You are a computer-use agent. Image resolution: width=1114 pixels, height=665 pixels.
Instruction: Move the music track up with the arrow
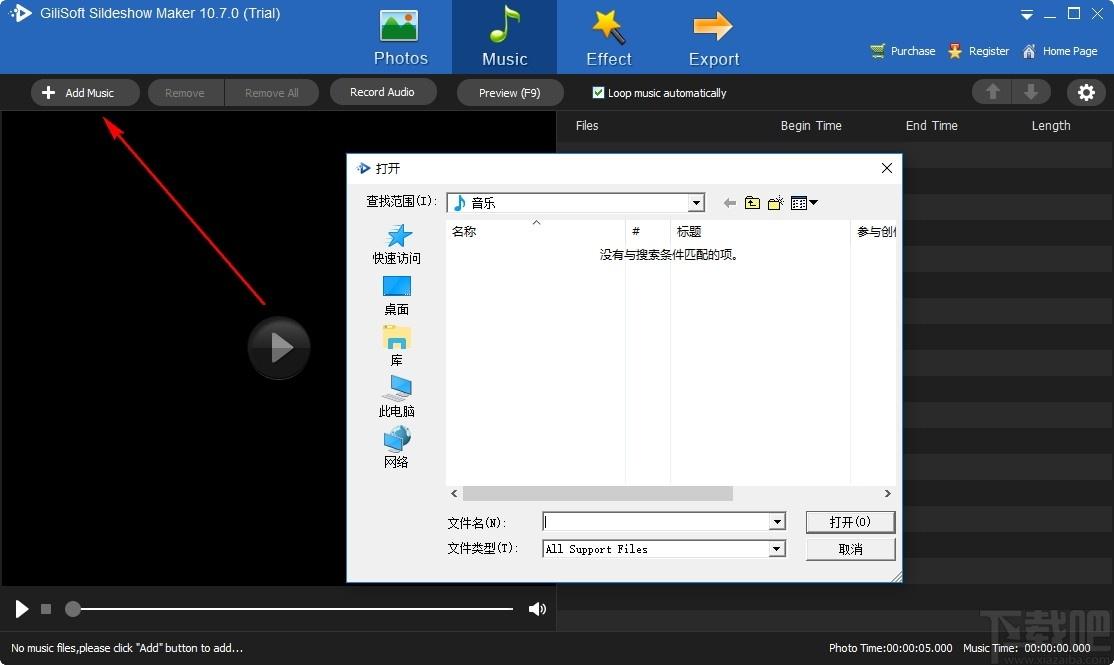coord(993,92)
